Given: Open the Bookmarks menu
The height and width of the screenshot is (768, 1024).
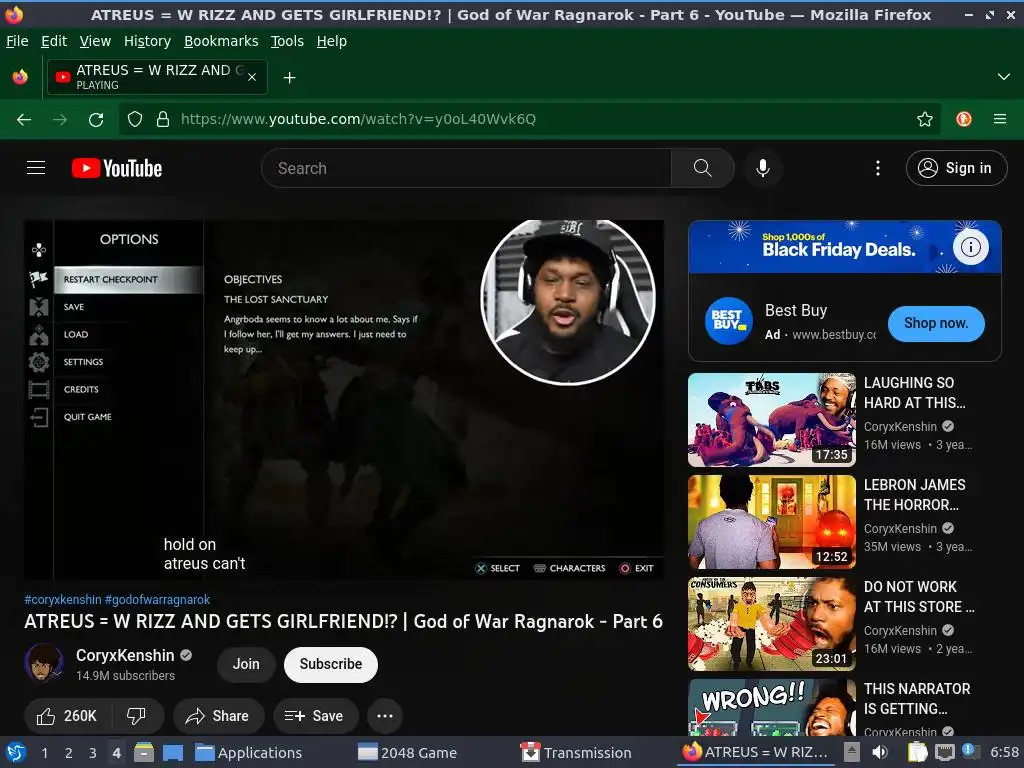Looking at the screenshot, I should click(221, 41).
